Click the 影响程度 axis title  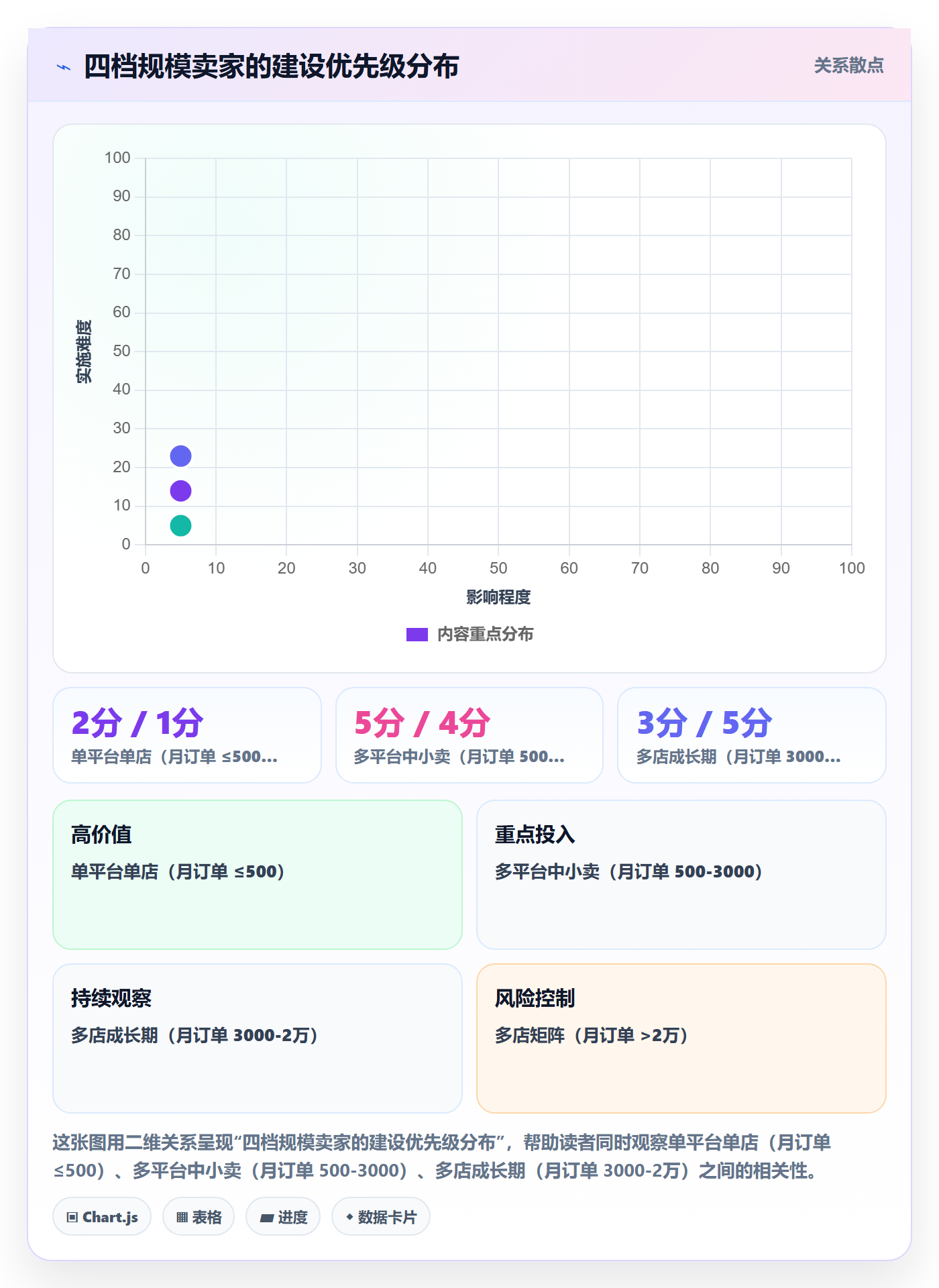click(498, 597)
